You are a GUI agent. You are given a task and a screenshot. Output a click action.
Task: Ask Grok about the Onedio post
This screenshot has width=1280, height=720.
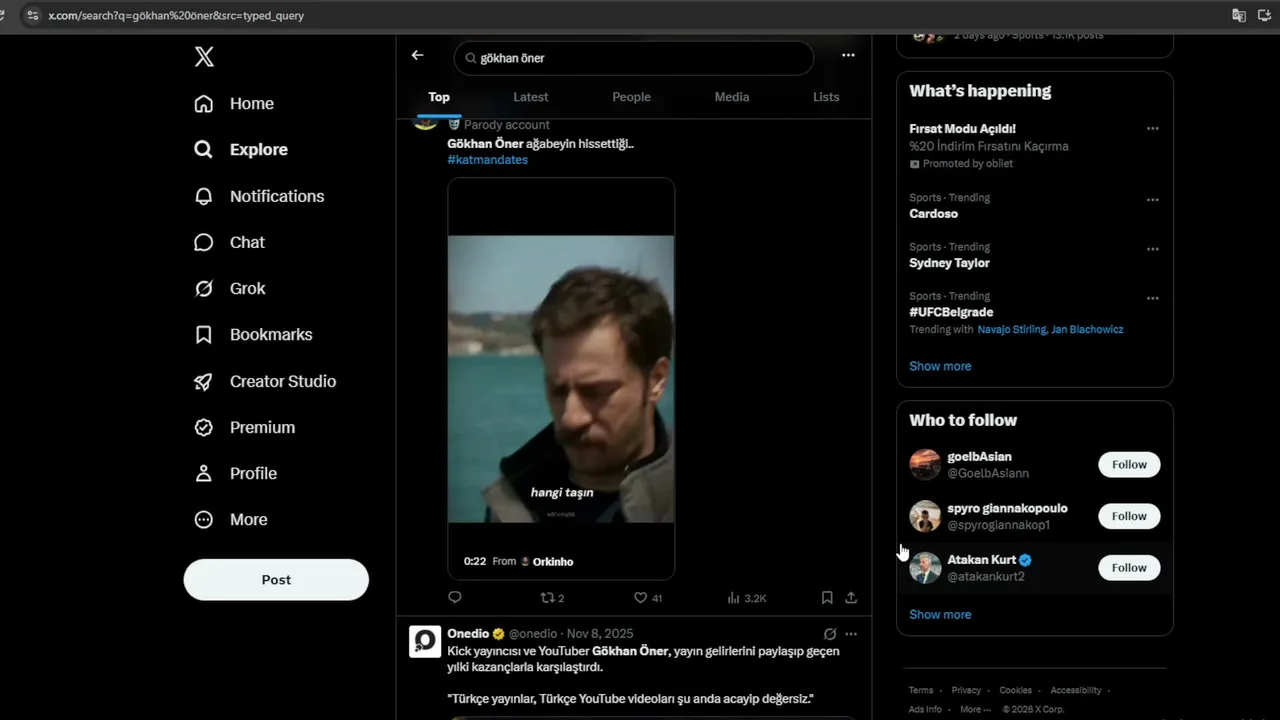click(829, 634)
